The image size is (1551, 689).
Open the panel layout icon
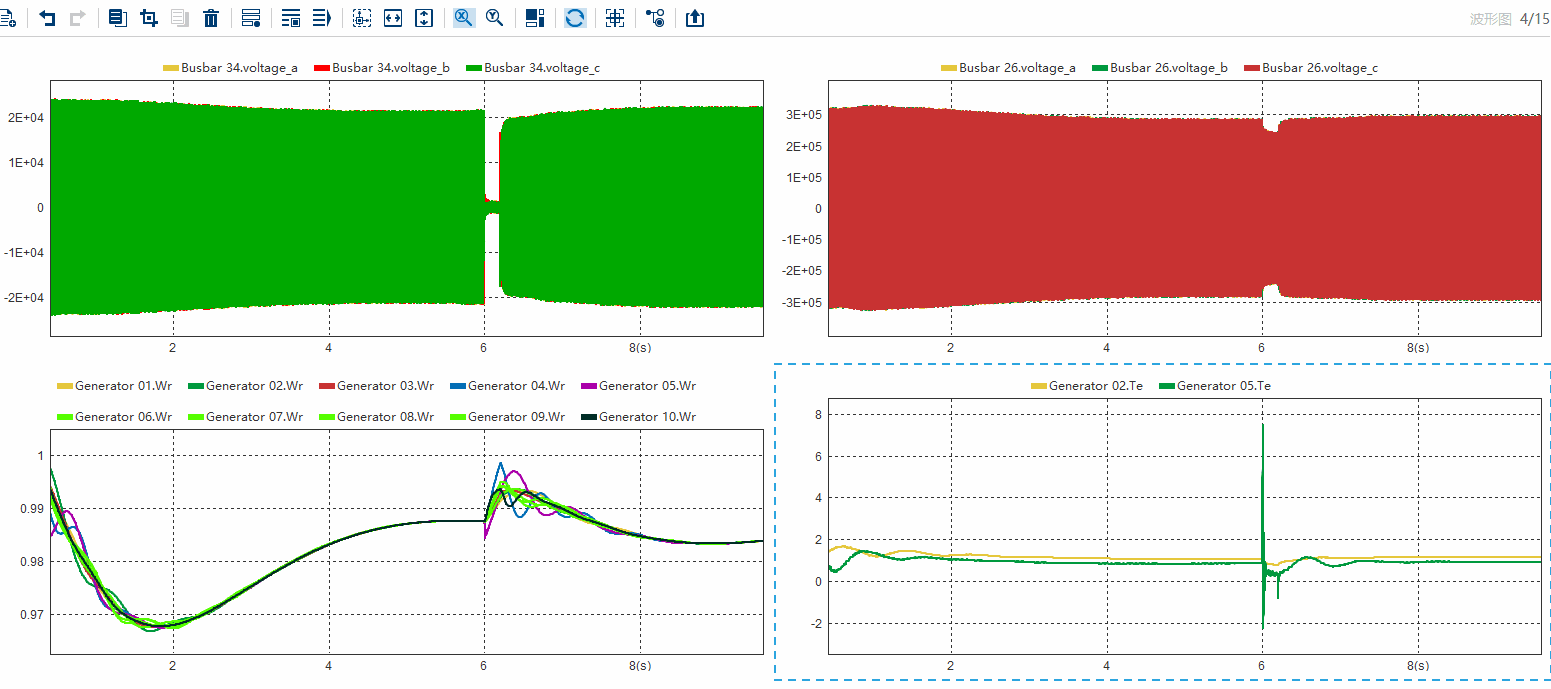535,18
